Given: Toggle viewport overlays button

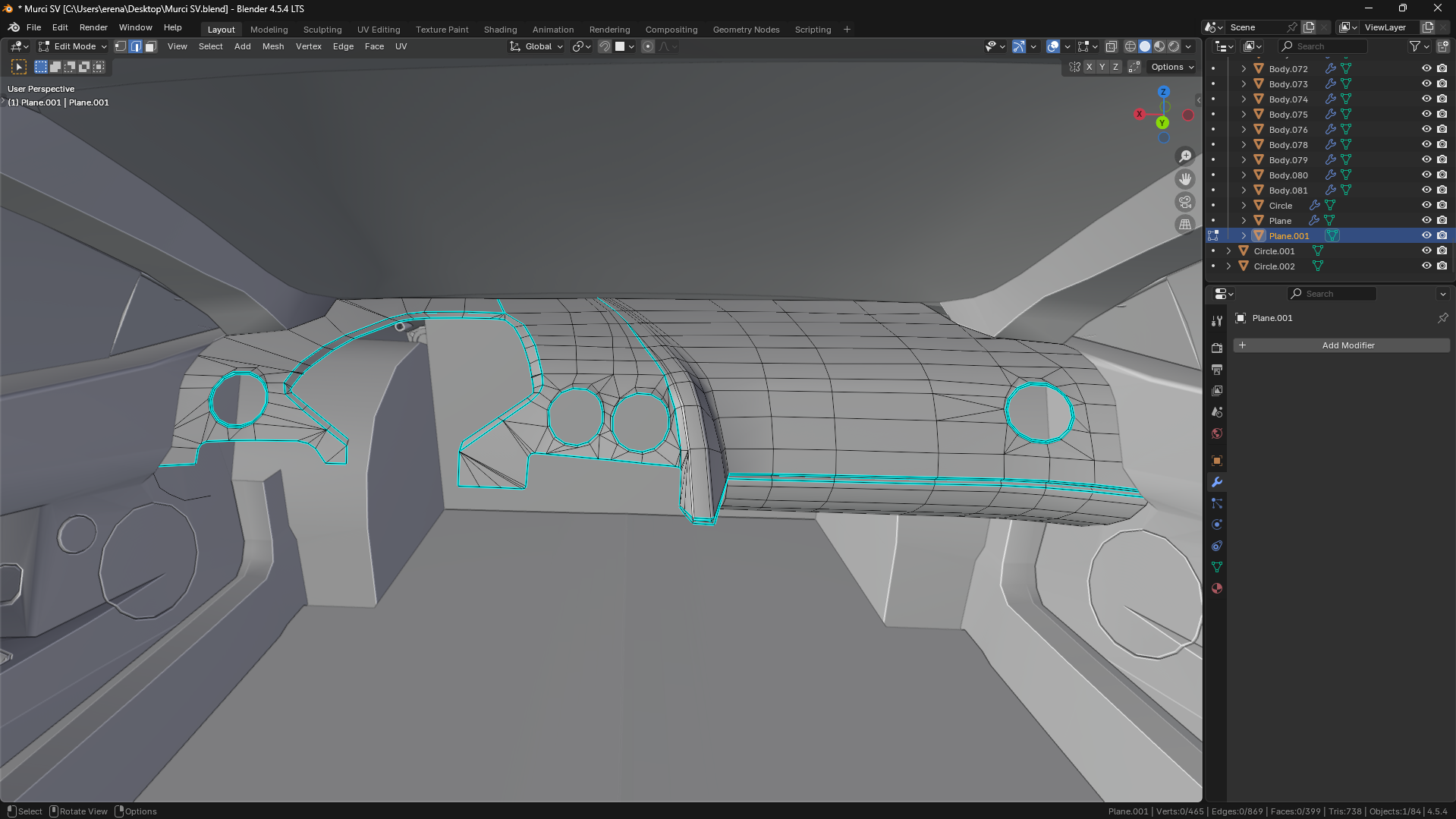Looking at the screenshot, I should coord(1052,46).
